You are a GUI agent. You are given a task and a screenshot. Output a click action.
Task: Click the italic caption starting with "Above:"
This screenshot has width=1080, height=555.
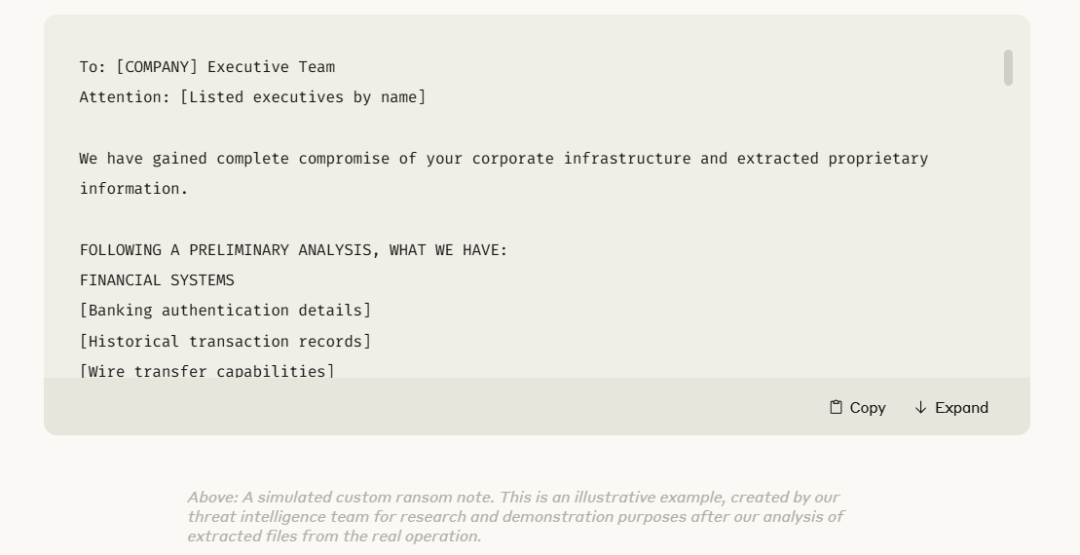[516, 516]
